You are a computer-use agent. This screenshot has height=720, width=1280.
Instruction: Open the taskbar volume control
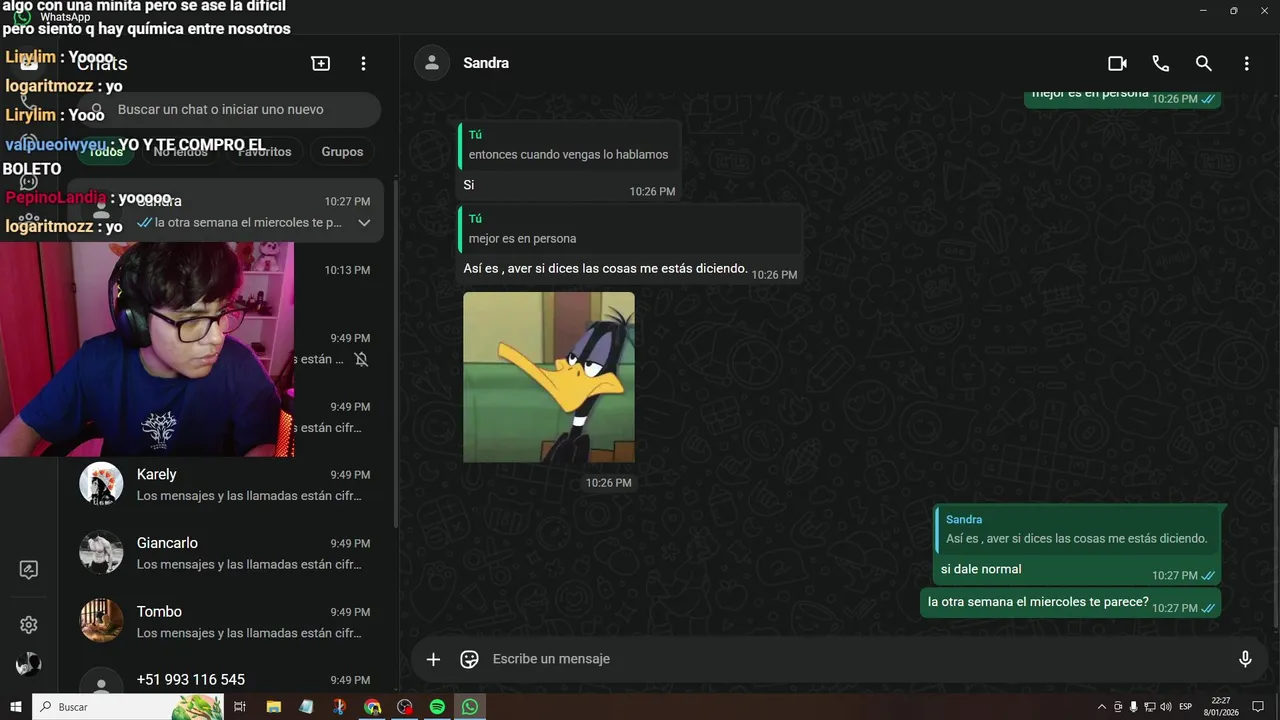tap(1166, 707)
